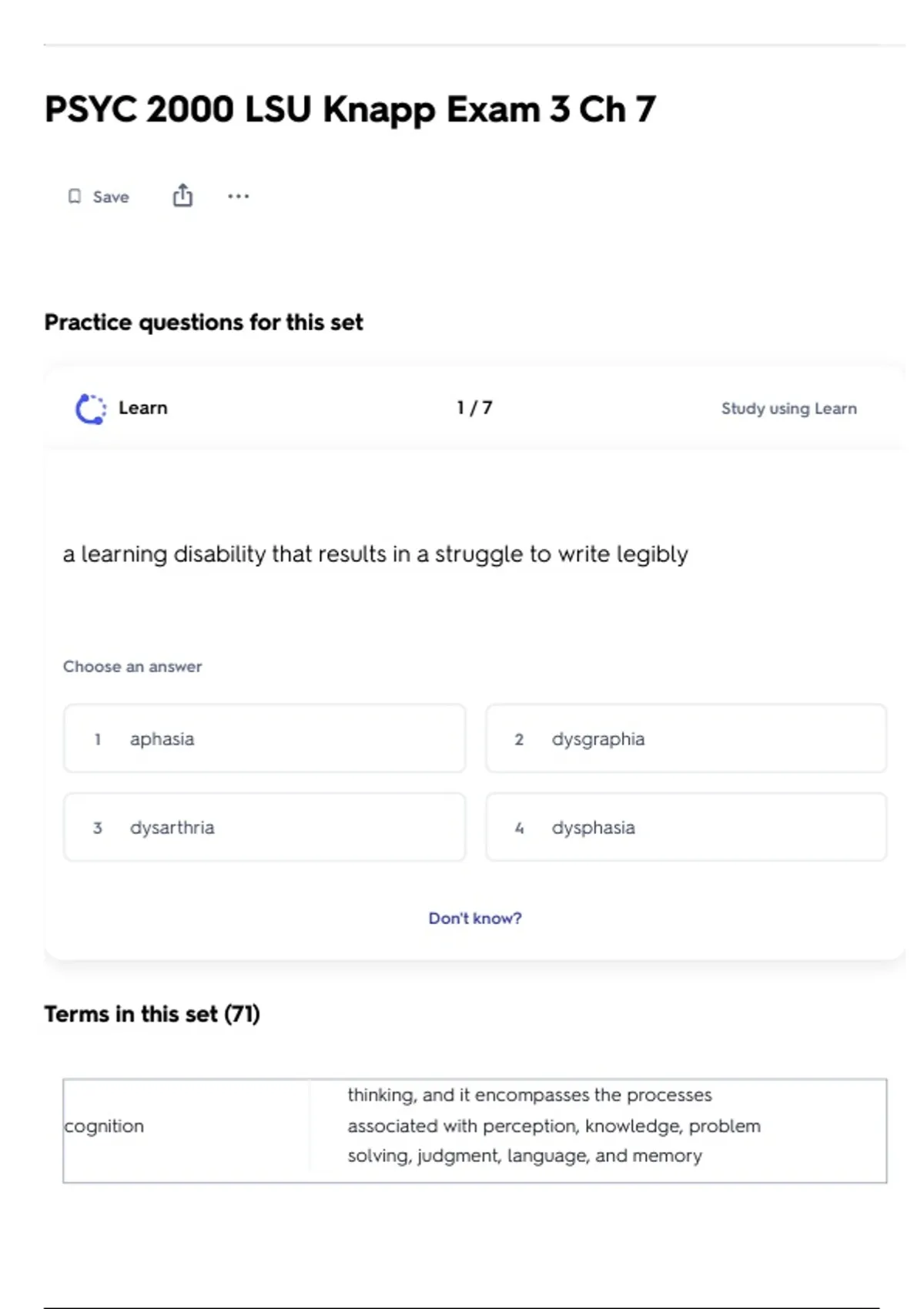Viewport: 924px width, 1309px height.
Task: Open 'Study using Learn' link
Action: coord(788,408)
